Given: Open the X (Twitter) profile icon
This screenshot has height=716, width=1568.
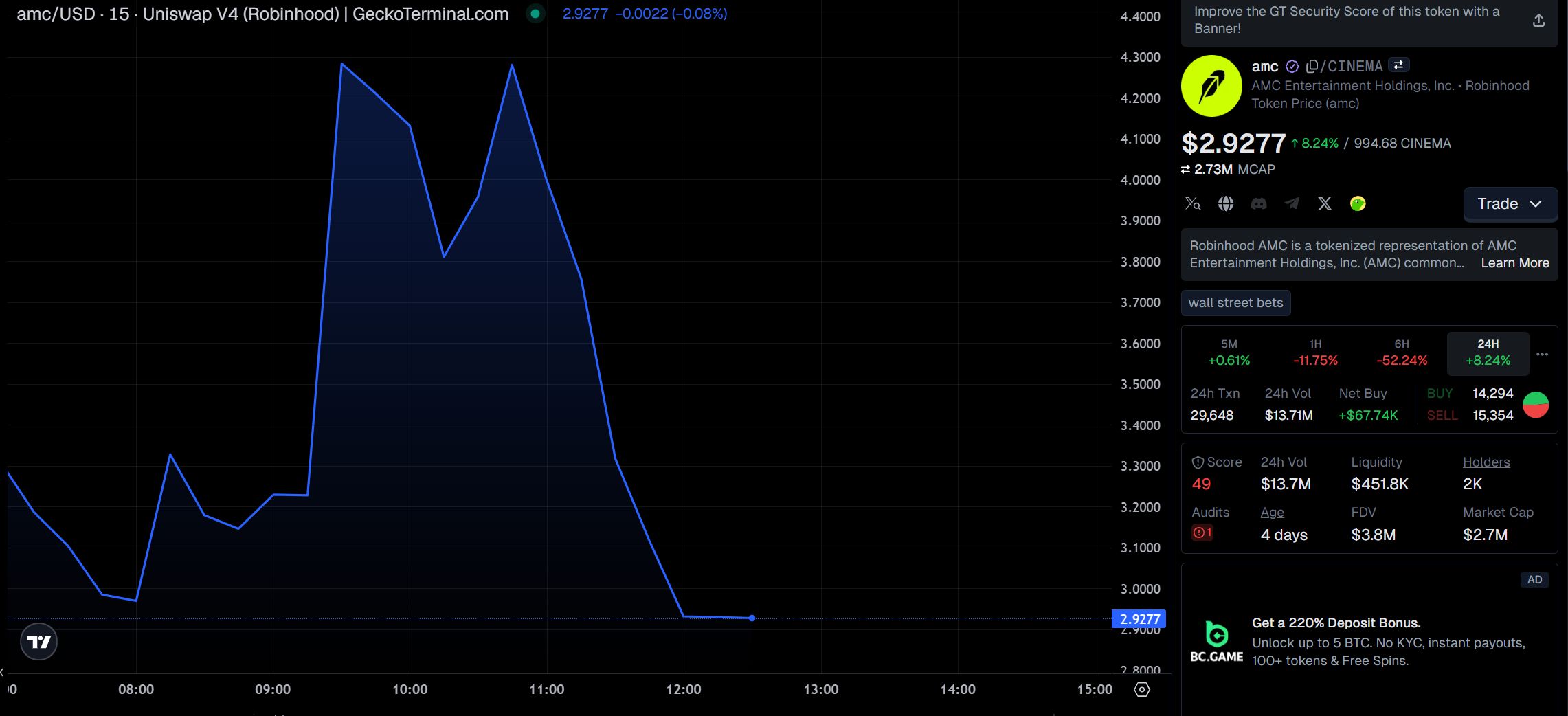Looking at the screenshot, I should tap(1325, 203).
